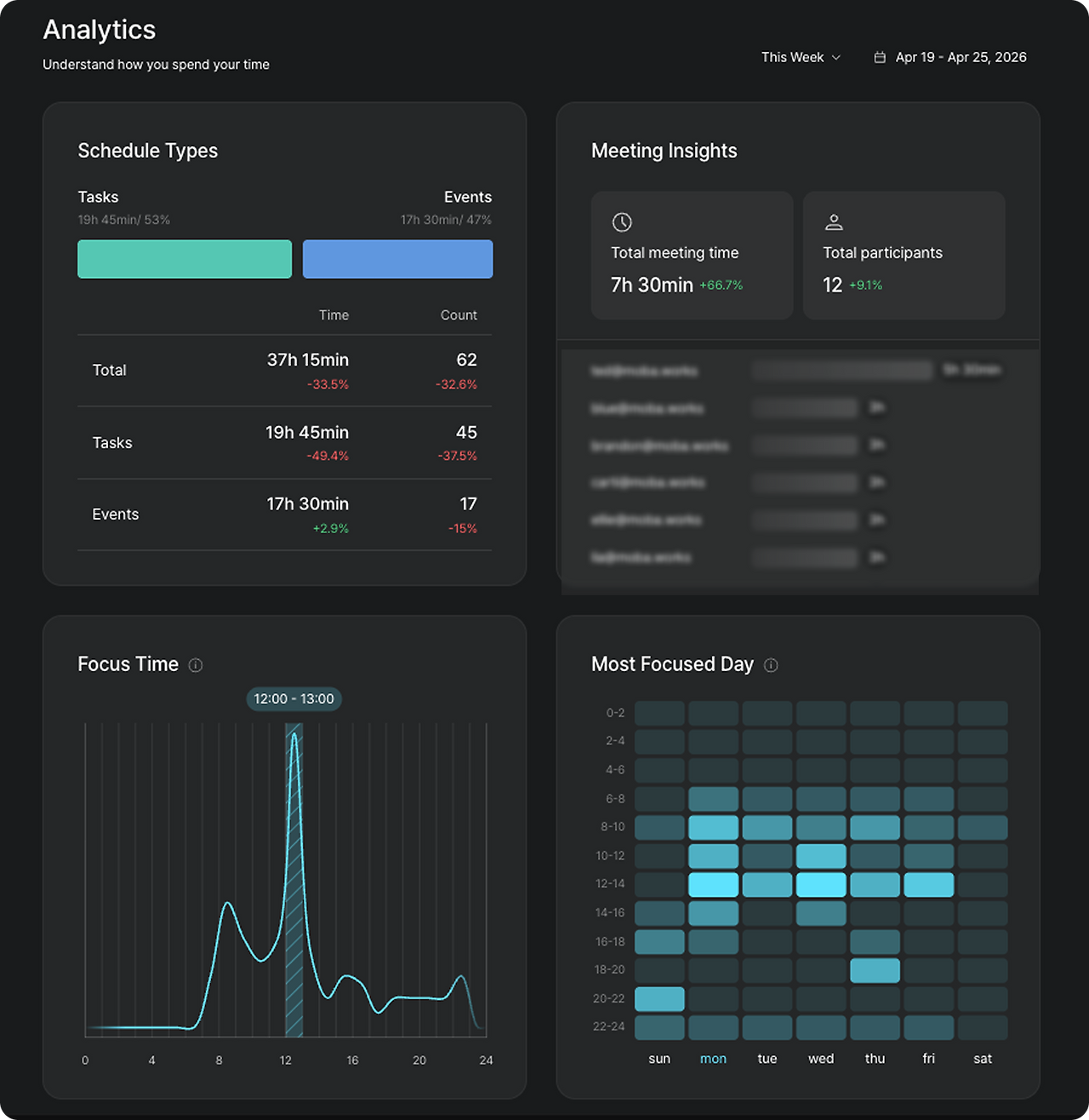Screen dimensions: 1089x1120
Task: Click the Sunday 20-22 heatmap cell
Action: [659, 998]
